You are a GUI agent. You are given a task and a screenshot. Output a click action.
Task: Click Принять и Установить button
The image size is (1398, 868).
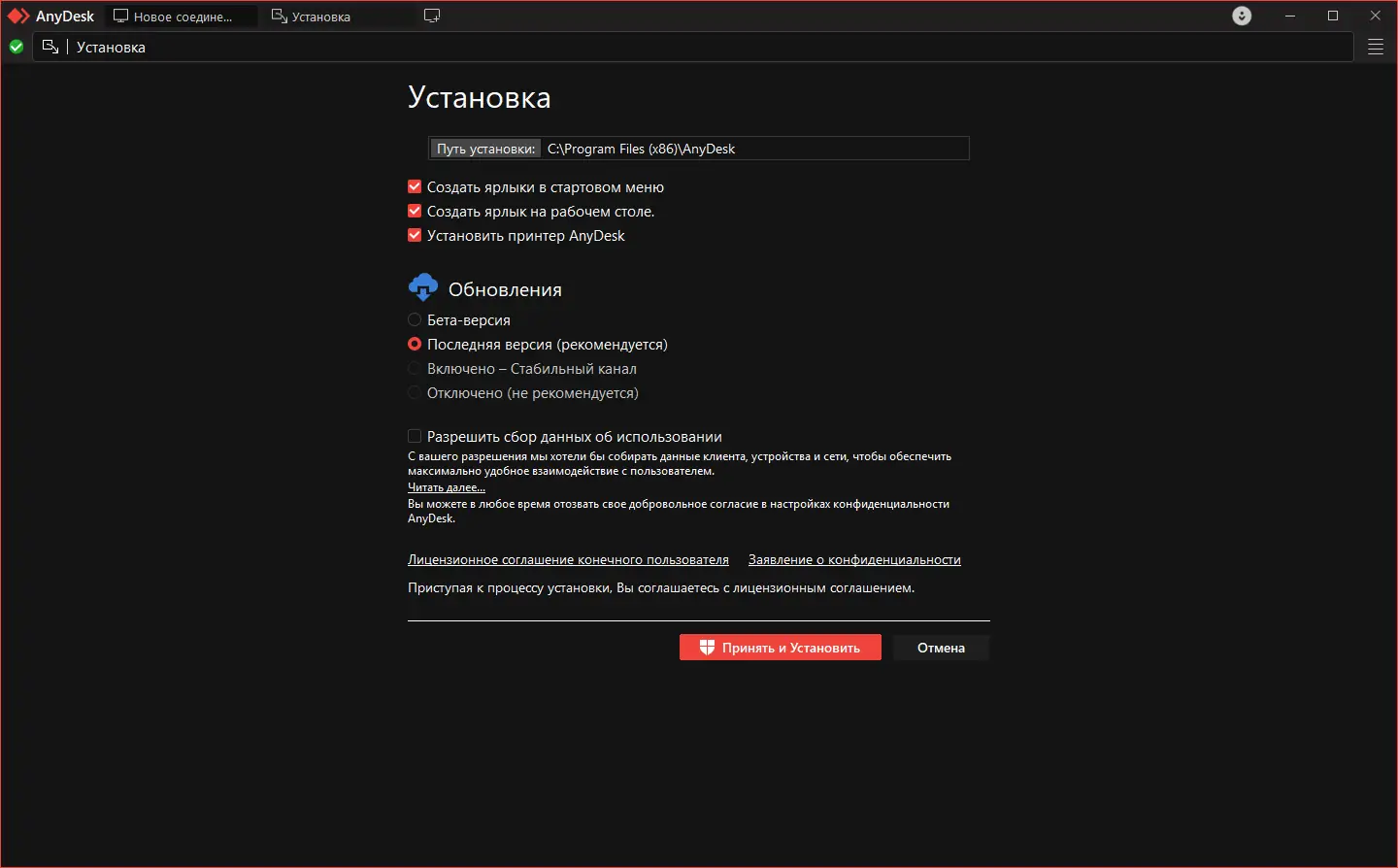(x=781, y=648)
